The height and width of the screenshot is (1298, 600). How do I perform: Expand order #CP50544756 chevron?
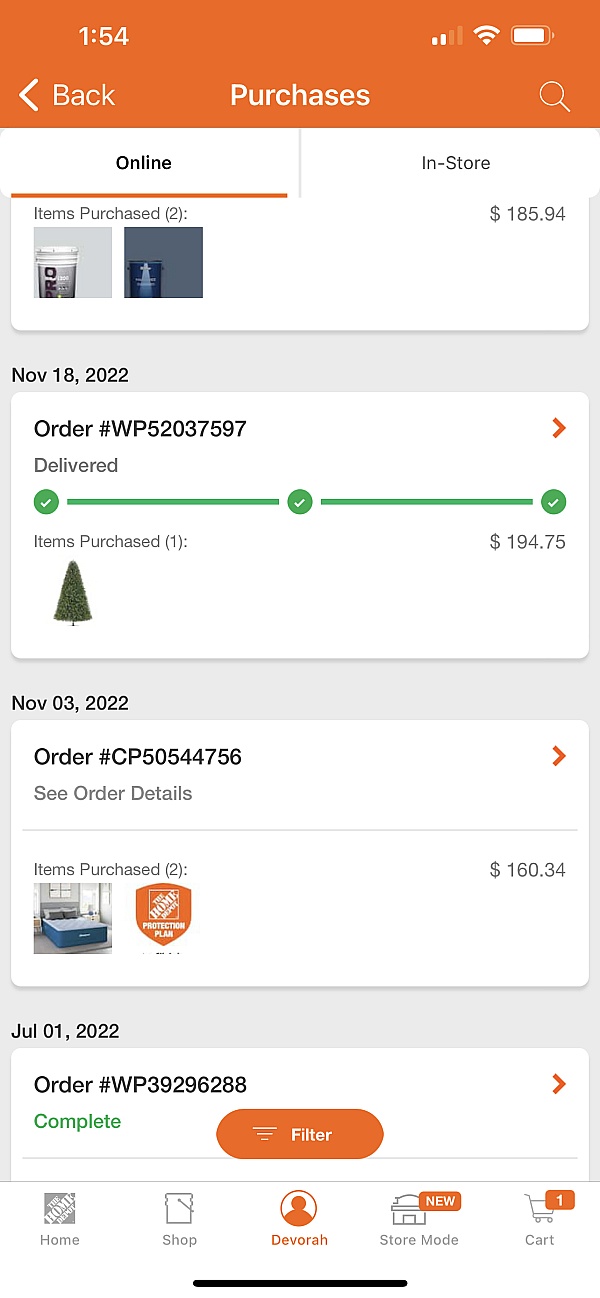pos(559,757)
